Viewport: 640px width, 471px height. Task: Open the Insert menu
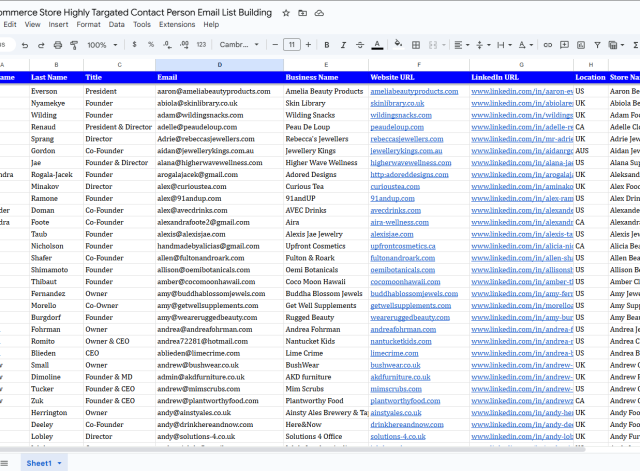58,24
